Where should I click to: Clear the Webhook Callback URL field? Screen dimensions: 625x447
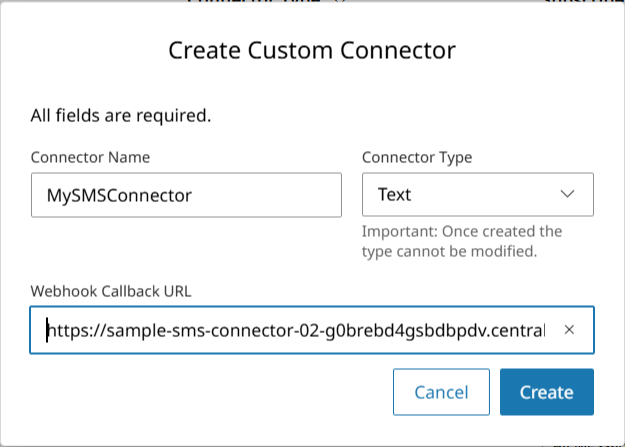coord(569,330)
